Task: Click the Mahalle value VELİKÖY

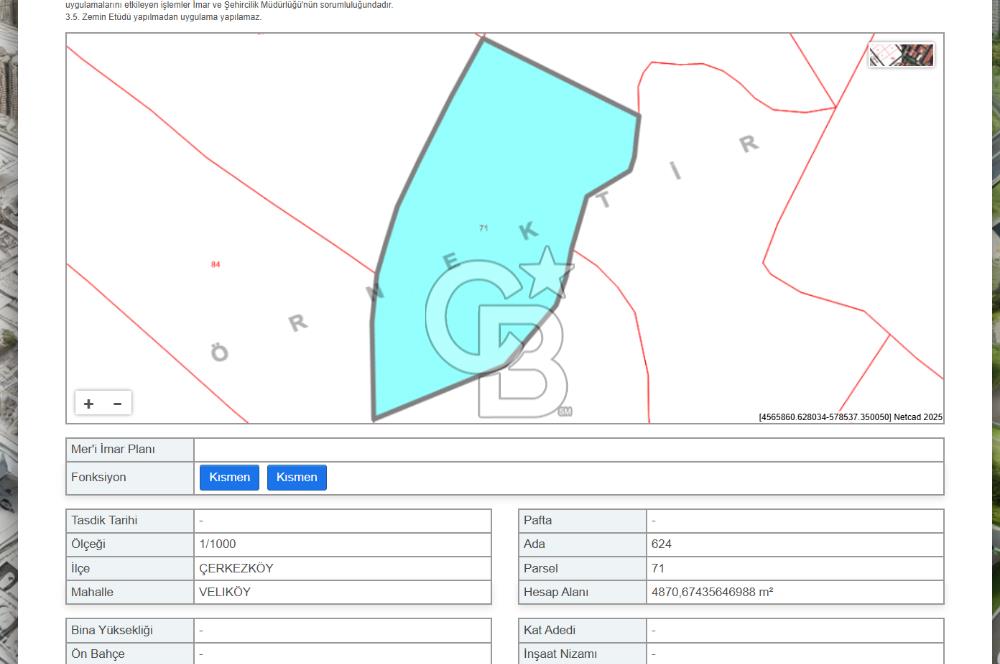Action: 225,592
